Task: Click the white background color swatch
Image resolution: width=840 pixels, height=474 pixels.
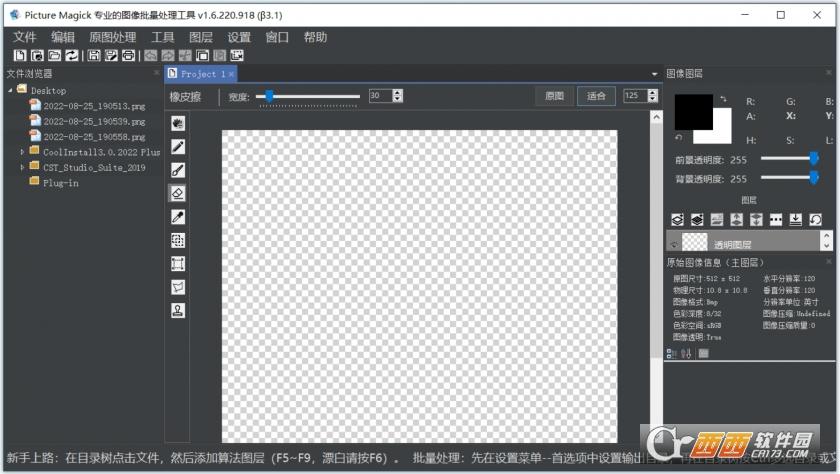Action: click(x=722, y=131)
